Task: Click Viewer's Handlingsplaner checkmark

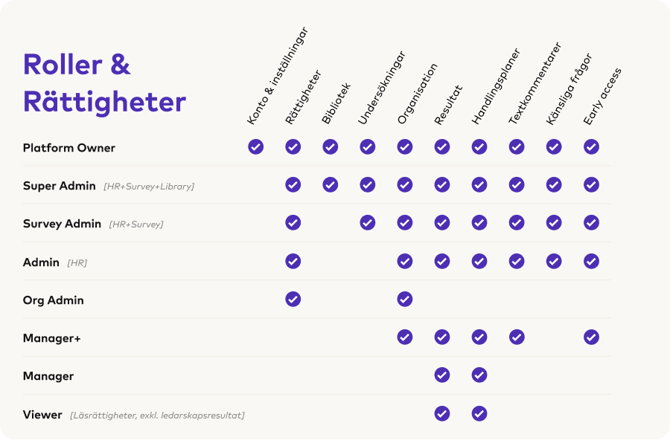Action: tap(479, 414)
